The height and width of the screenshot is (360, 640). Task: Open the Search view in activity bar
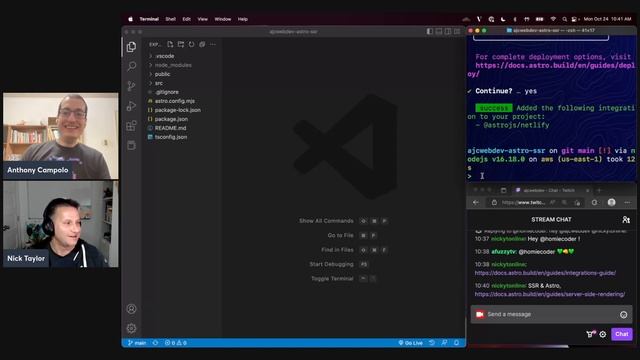(131, 66)
